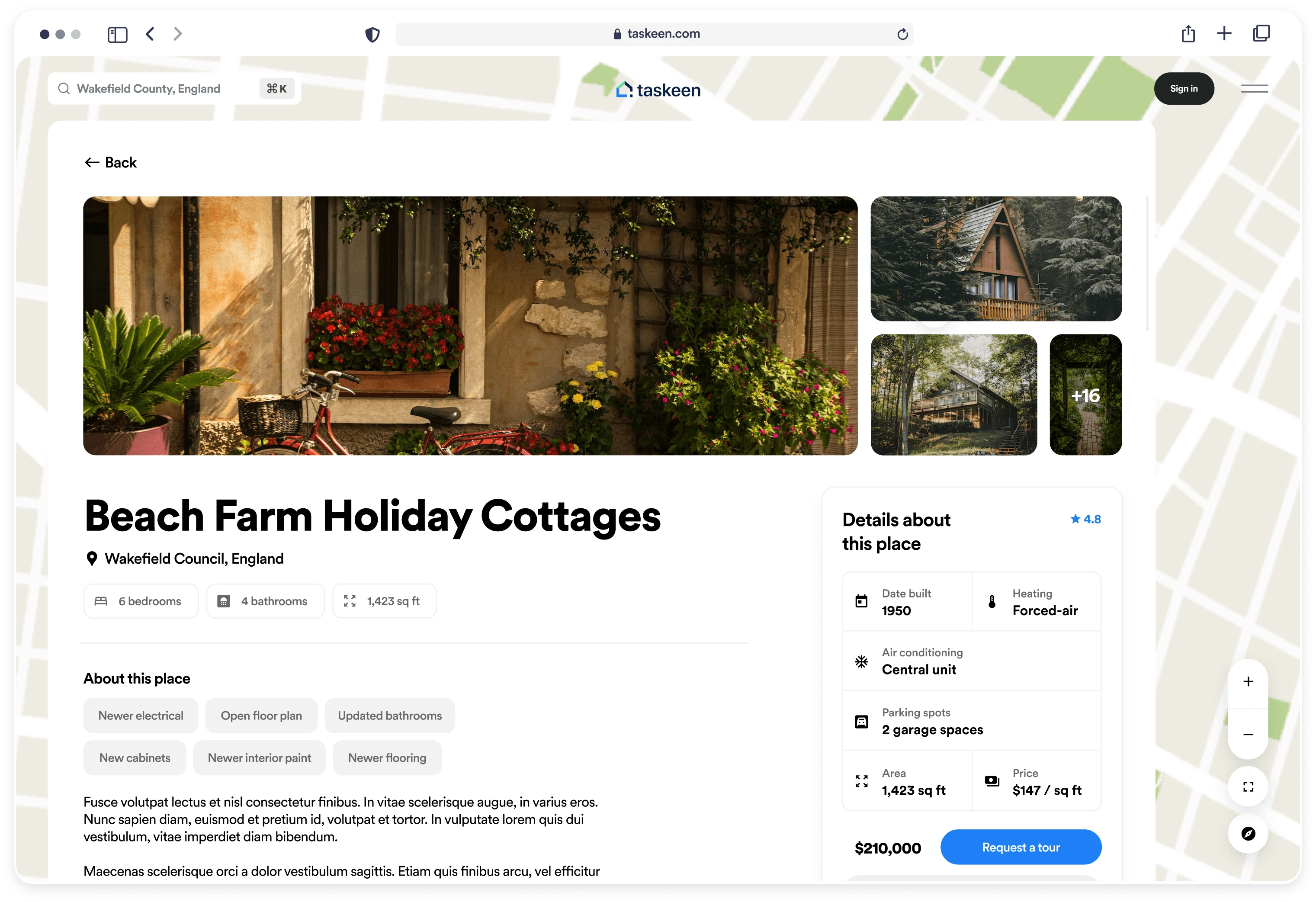The image size is (1316, 902).
Task: Select the Newer interior paint tag
Action: pos(259,758)
